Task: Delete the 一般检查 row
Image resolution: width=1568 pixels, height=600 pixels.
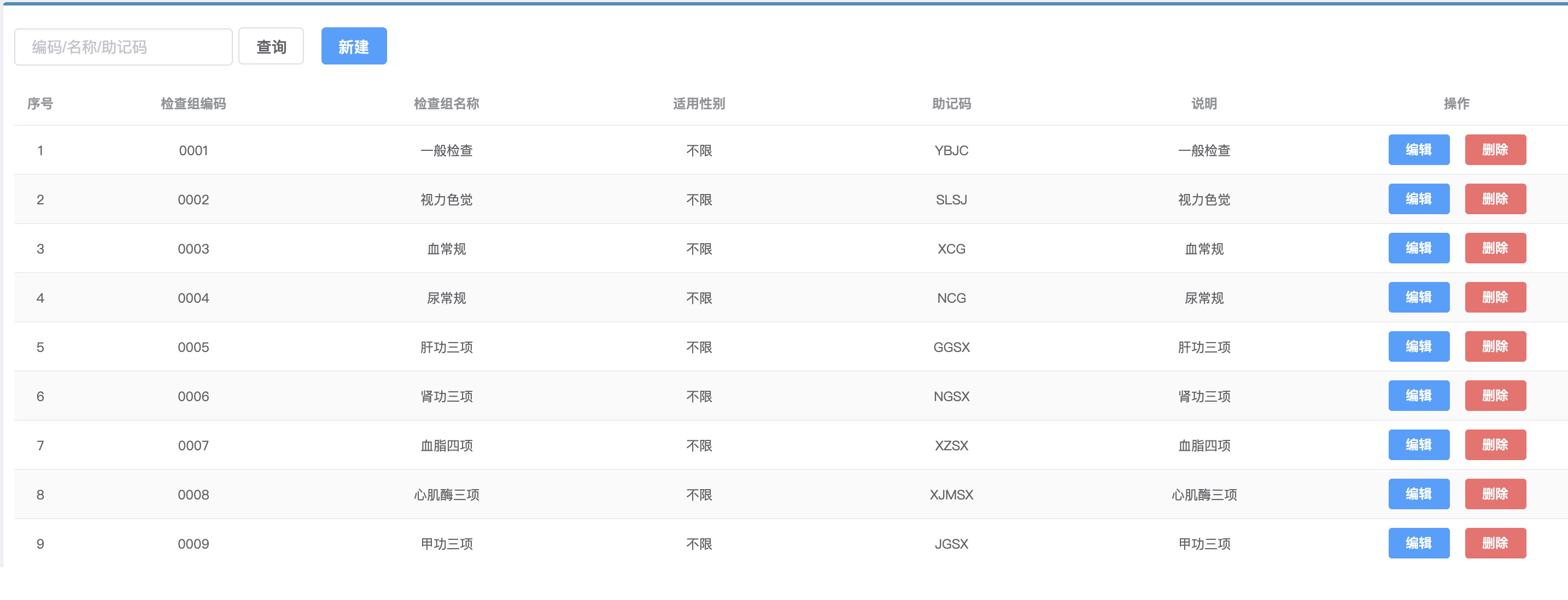Action: 1495,150
